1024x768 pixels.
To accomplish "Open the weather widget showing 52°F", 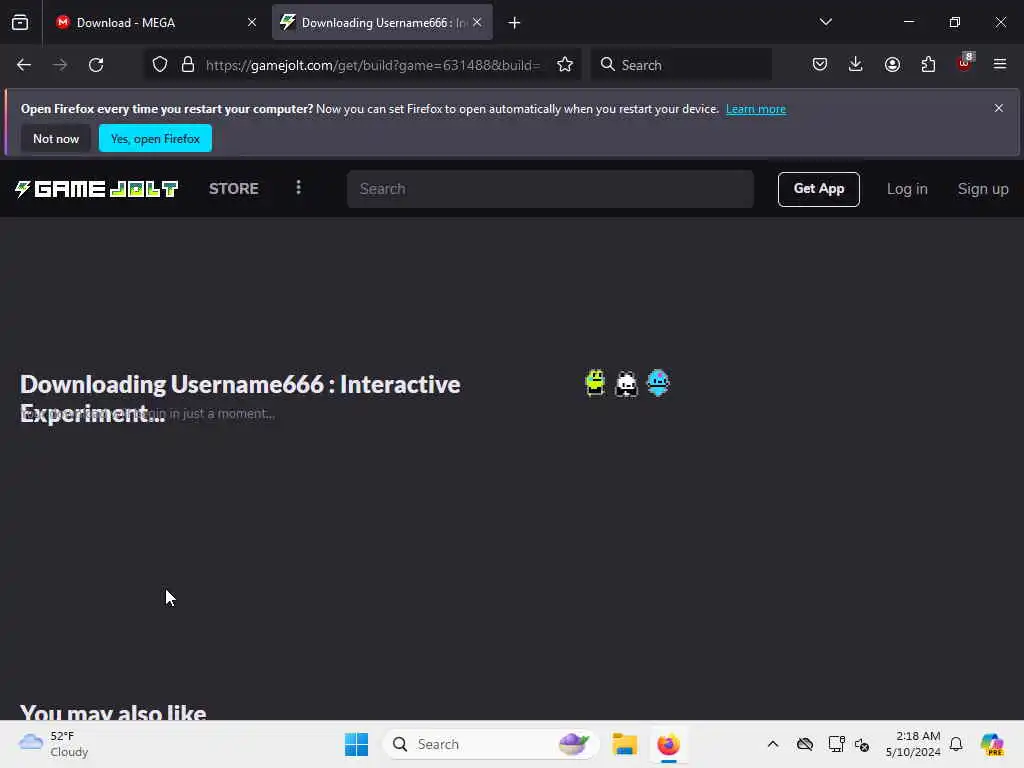I will (54, 744).
